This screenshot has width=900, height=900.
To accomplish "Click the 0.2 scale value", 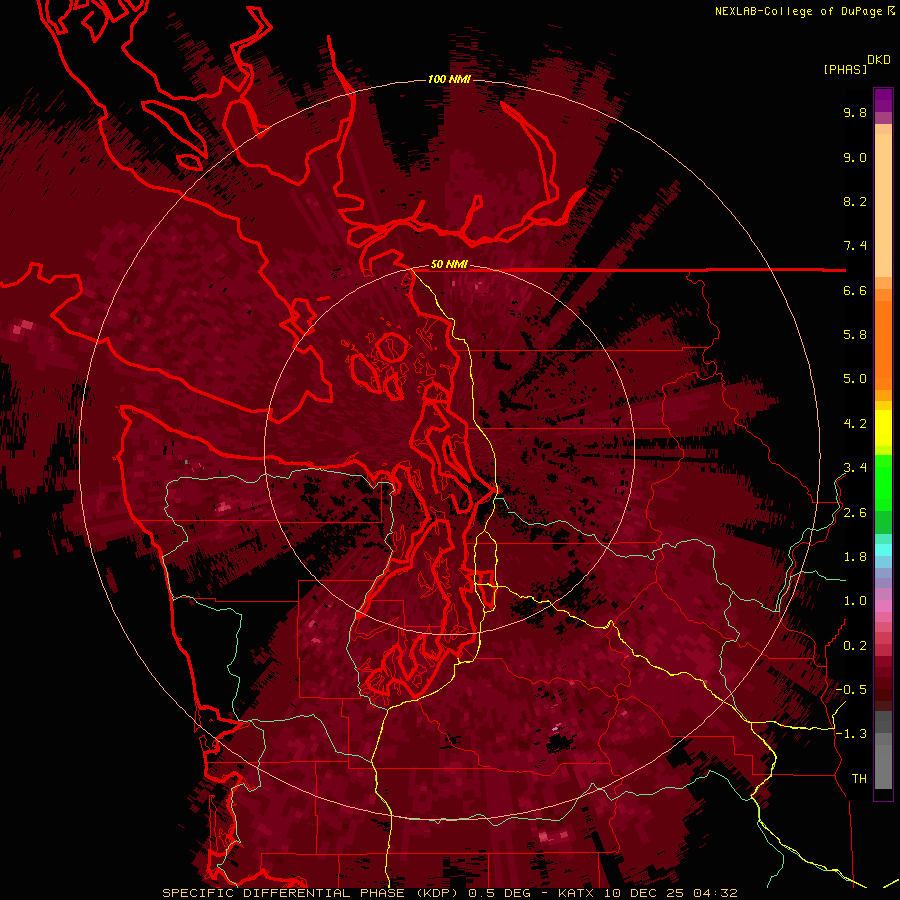I will (855, 646).
